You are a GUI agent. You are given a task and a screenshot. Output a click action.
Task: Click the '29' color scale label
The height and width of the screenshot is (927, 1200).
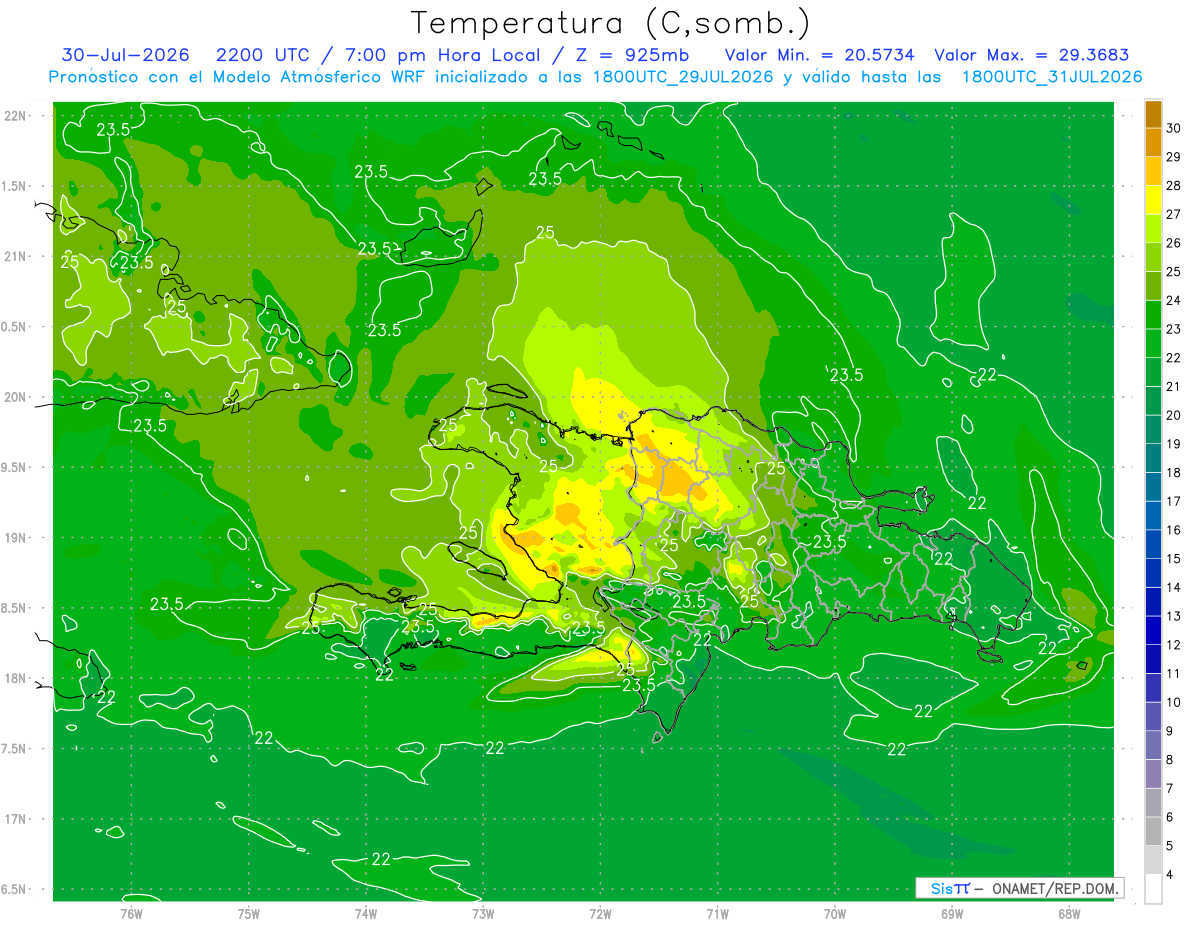pyautogui.click(x=1175, y=157)
